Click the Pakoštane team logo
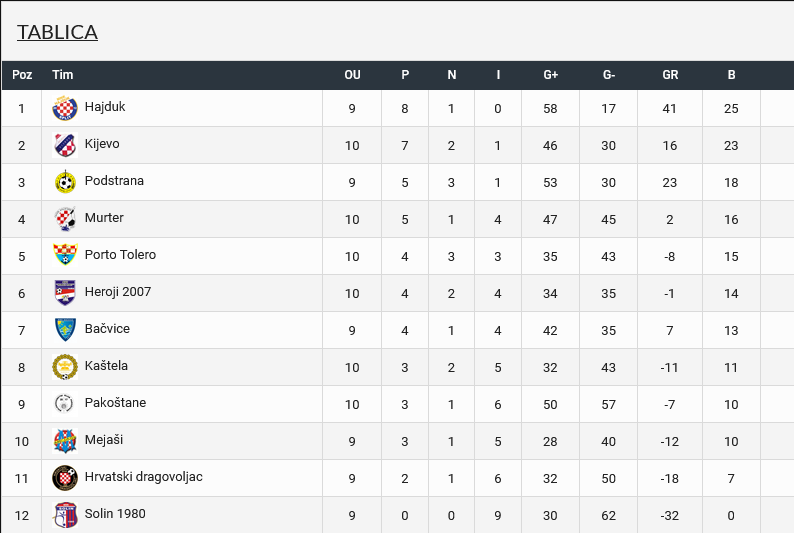 click(x=65, y=404)
